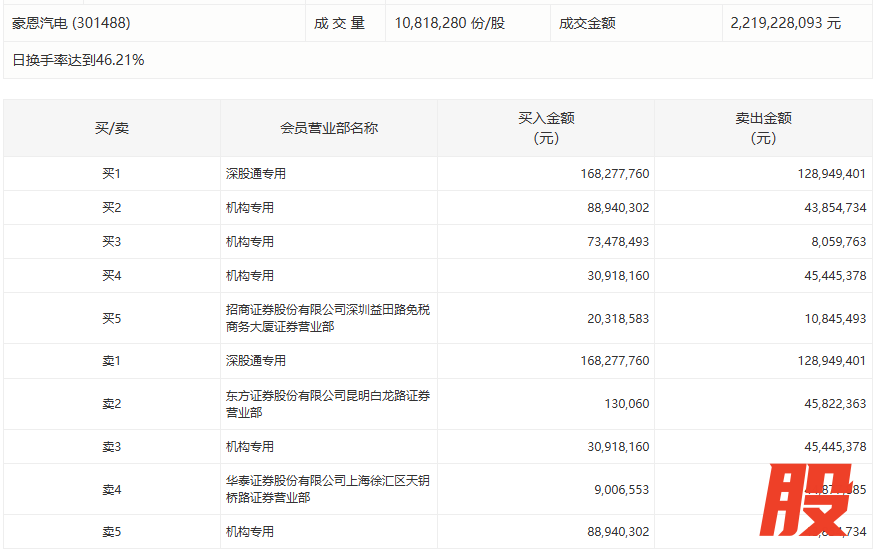Click 深股通专用 in the 买1 row
The width and height of the screenshot is (873, 555).
tap(256, 174)
